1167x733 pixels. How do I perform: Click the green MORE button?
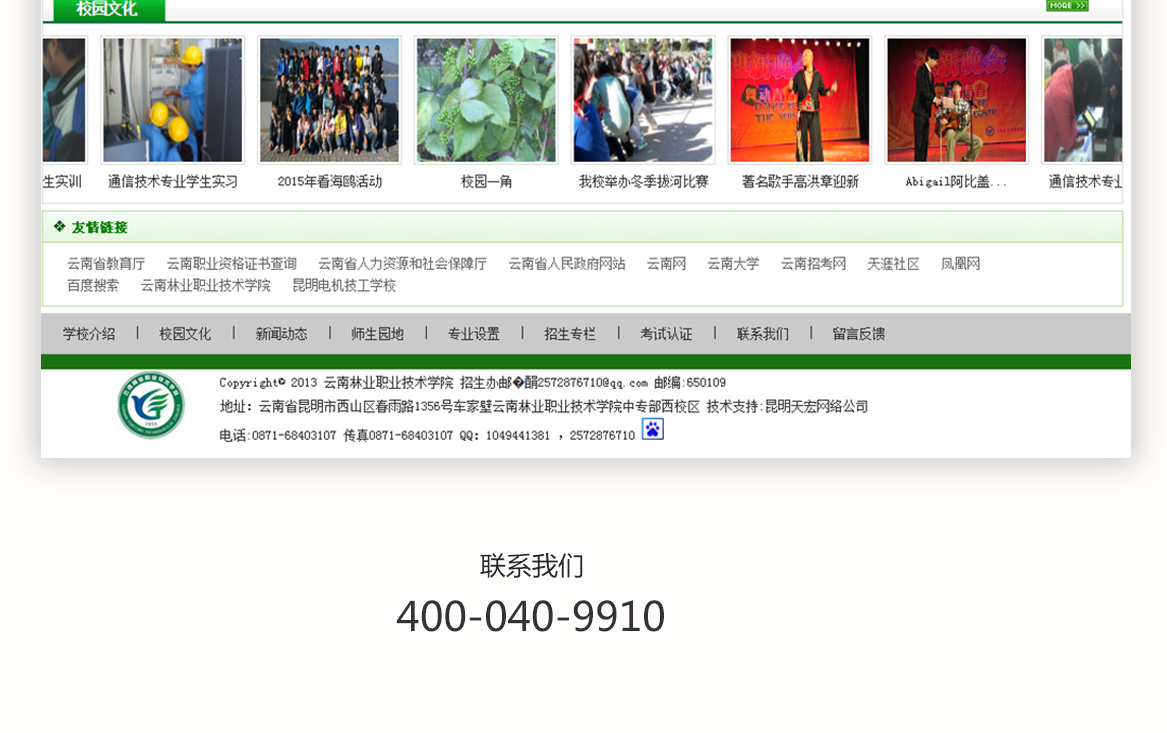[x=1066, y=5]
